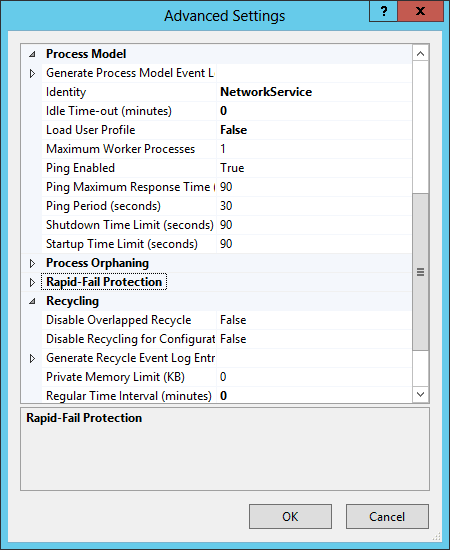Click the OK button
This screenshot has width=450, height=550.
pyautogui.click(x=290, y=516)
